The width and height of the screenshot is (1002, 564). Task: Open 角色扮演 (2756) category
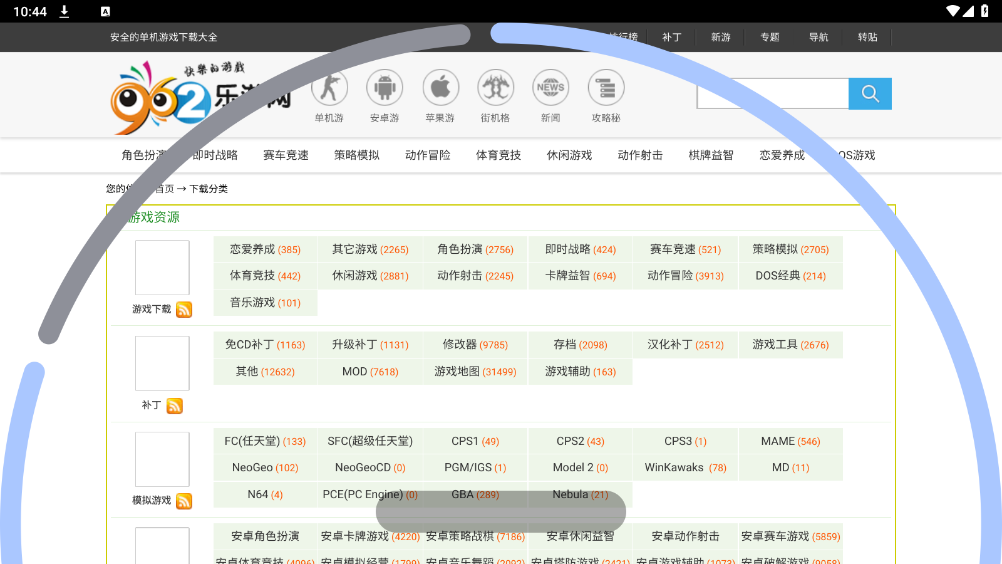pos(475,250)
